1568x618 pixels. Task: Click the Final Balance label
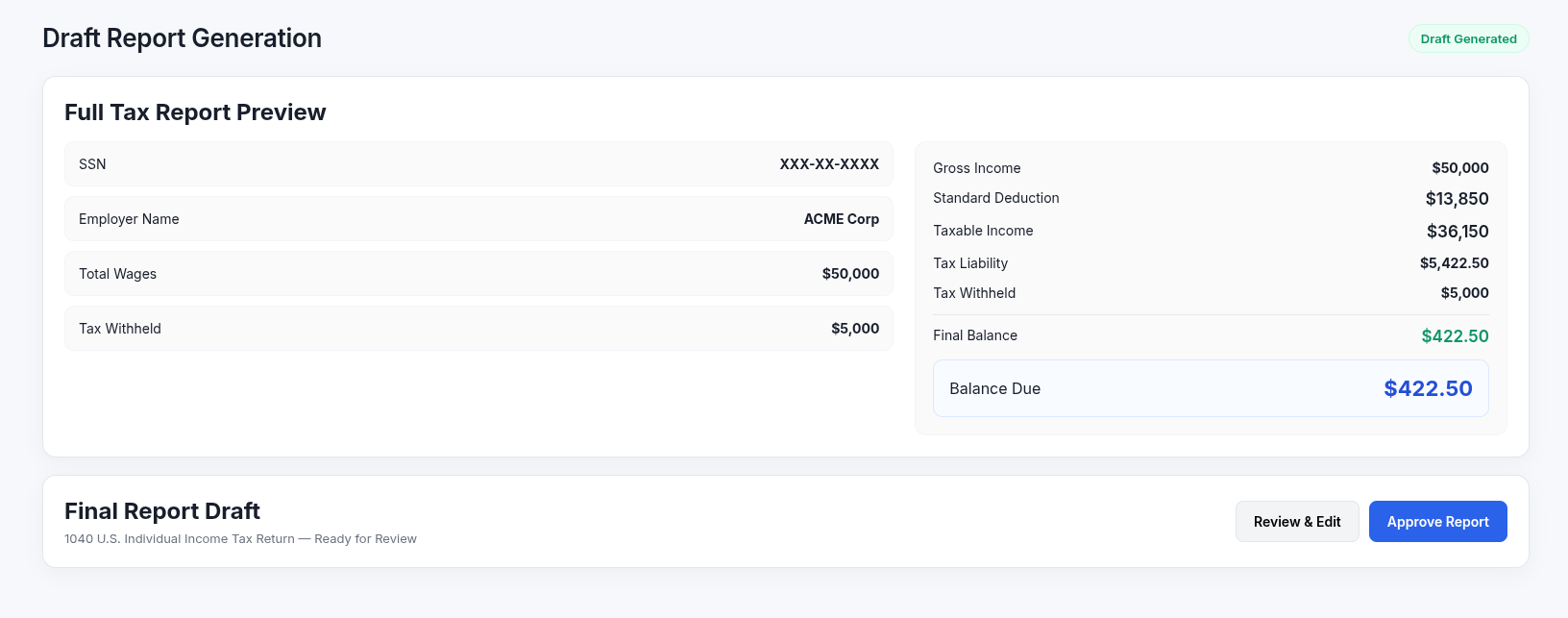click(x=975, y=335)
